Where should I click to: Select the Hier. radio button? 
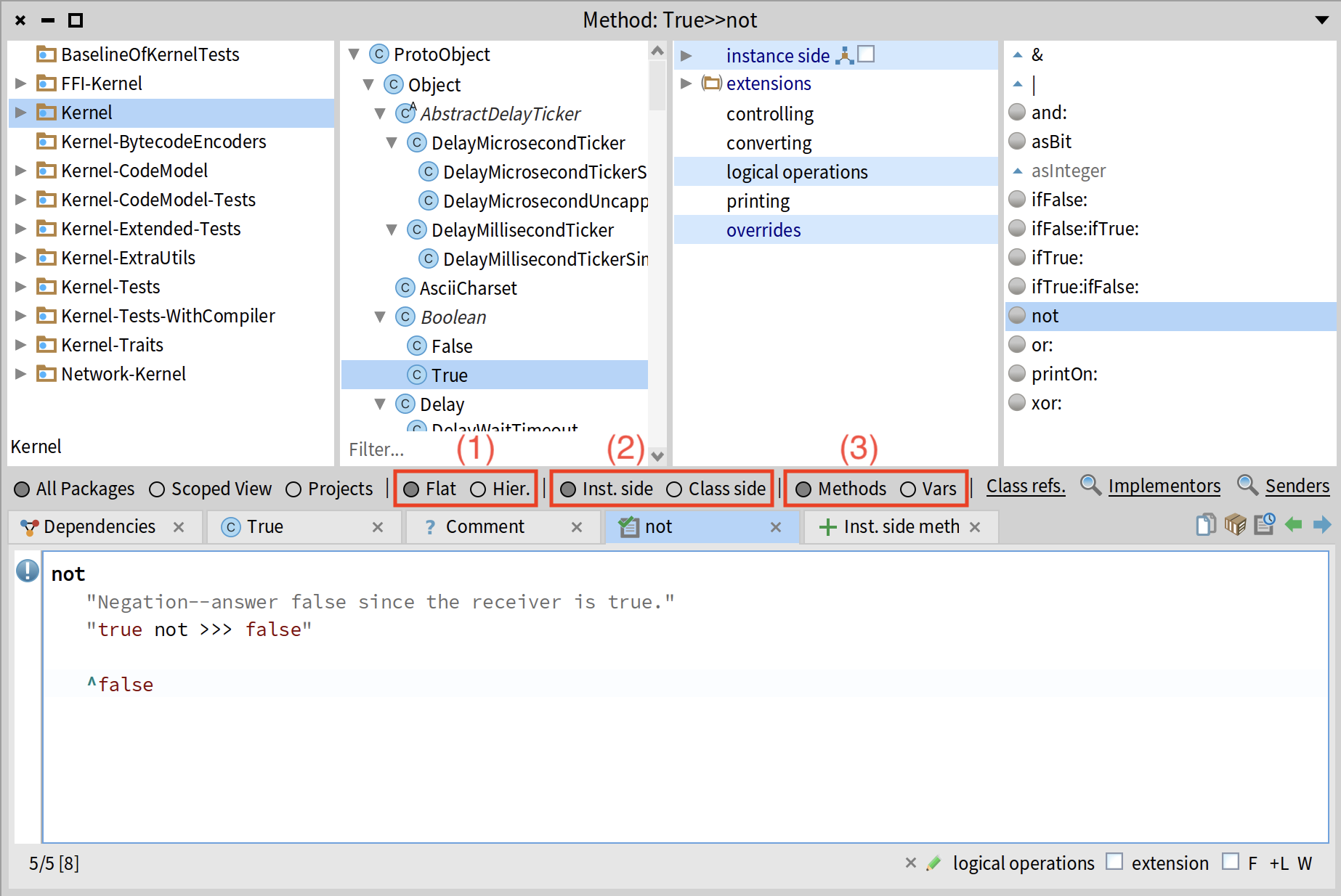478,489
